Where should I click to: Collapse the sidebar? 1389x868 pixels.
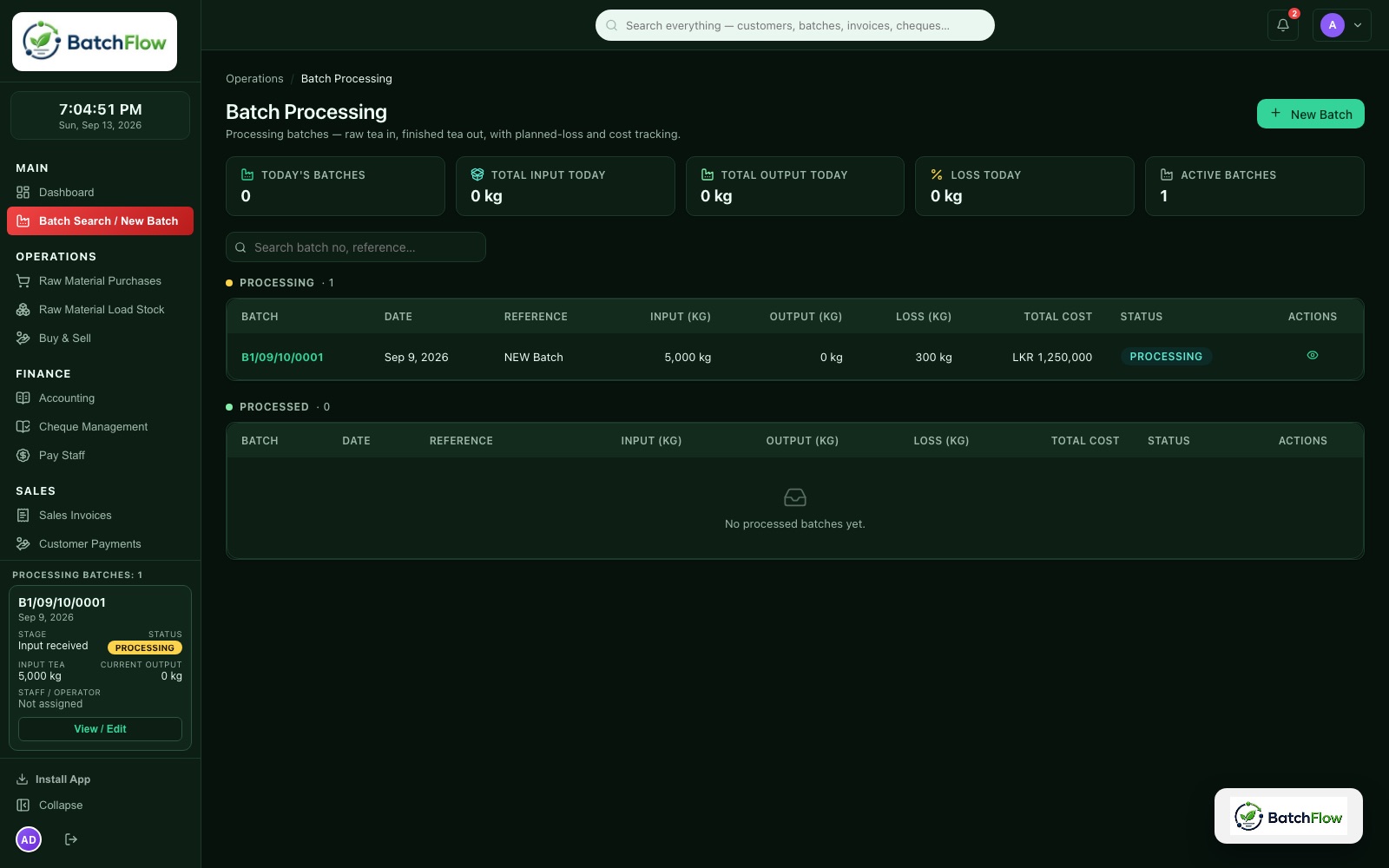(x=50, y=806)
